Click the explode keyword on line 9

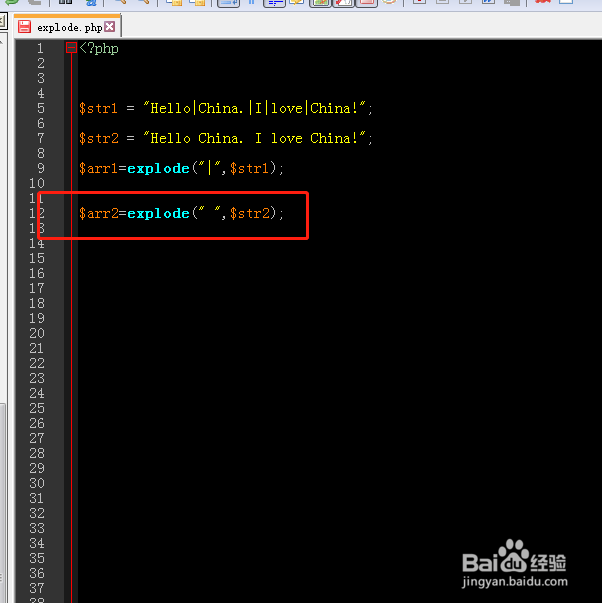(158, 169)
